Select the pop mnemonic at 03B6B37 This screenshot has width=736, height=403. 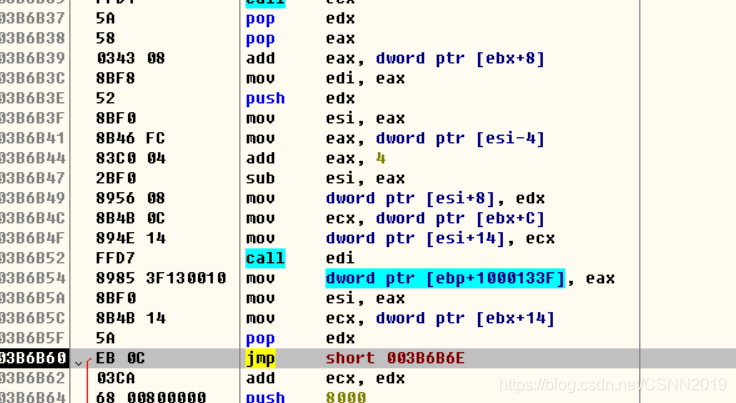(x=260, y=19)
